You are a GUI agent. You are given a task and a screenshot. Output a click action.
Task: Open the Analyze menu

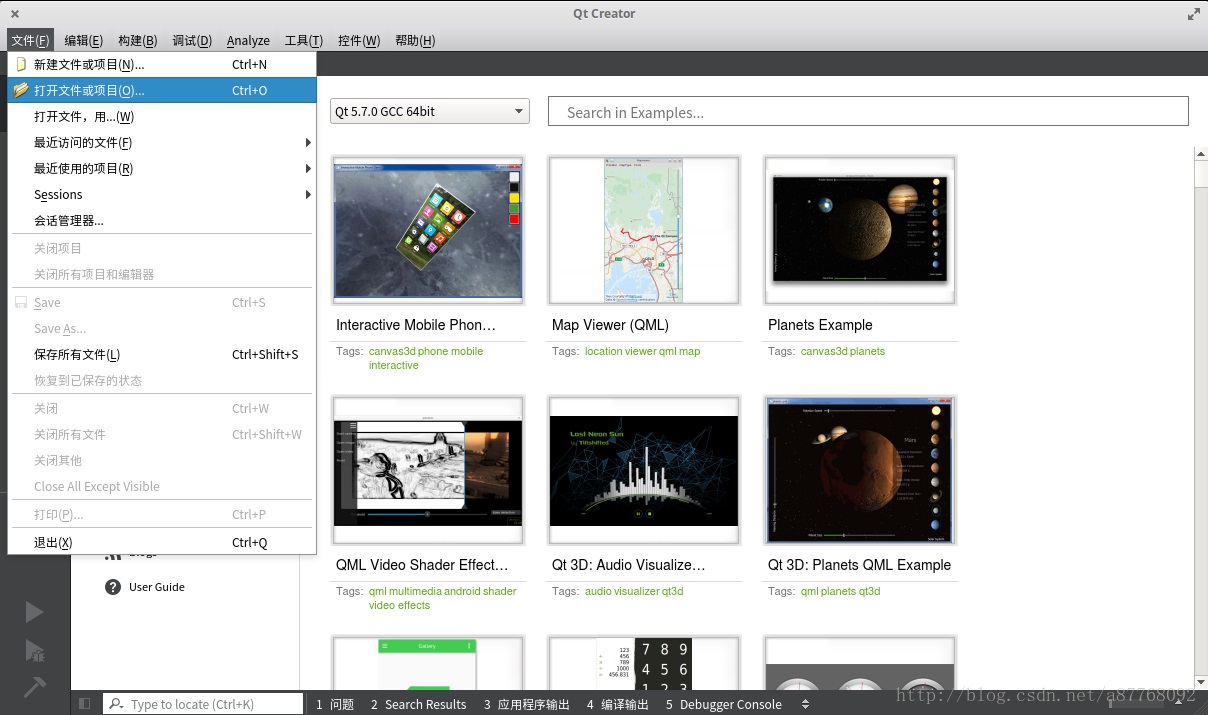tap(248, 40)
